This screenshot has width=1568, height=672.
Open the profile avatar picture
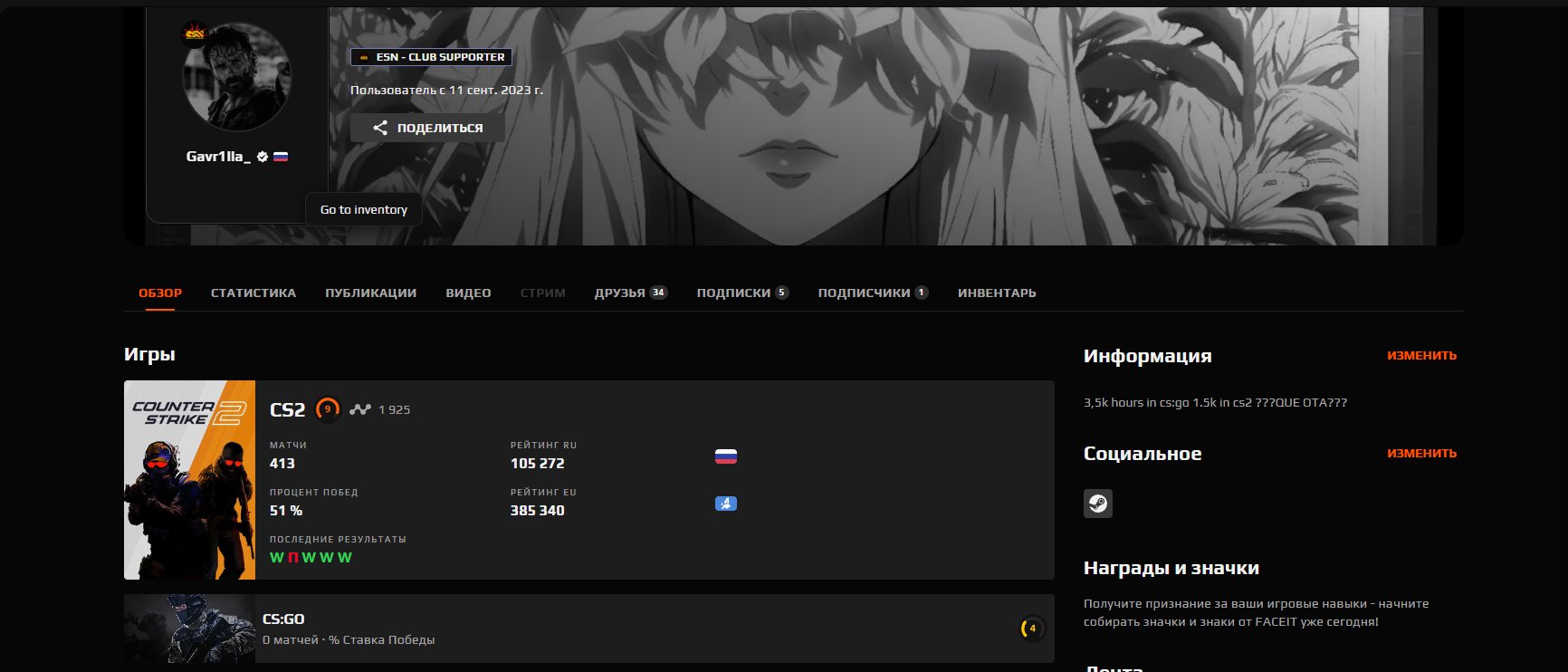coord(237,78)
